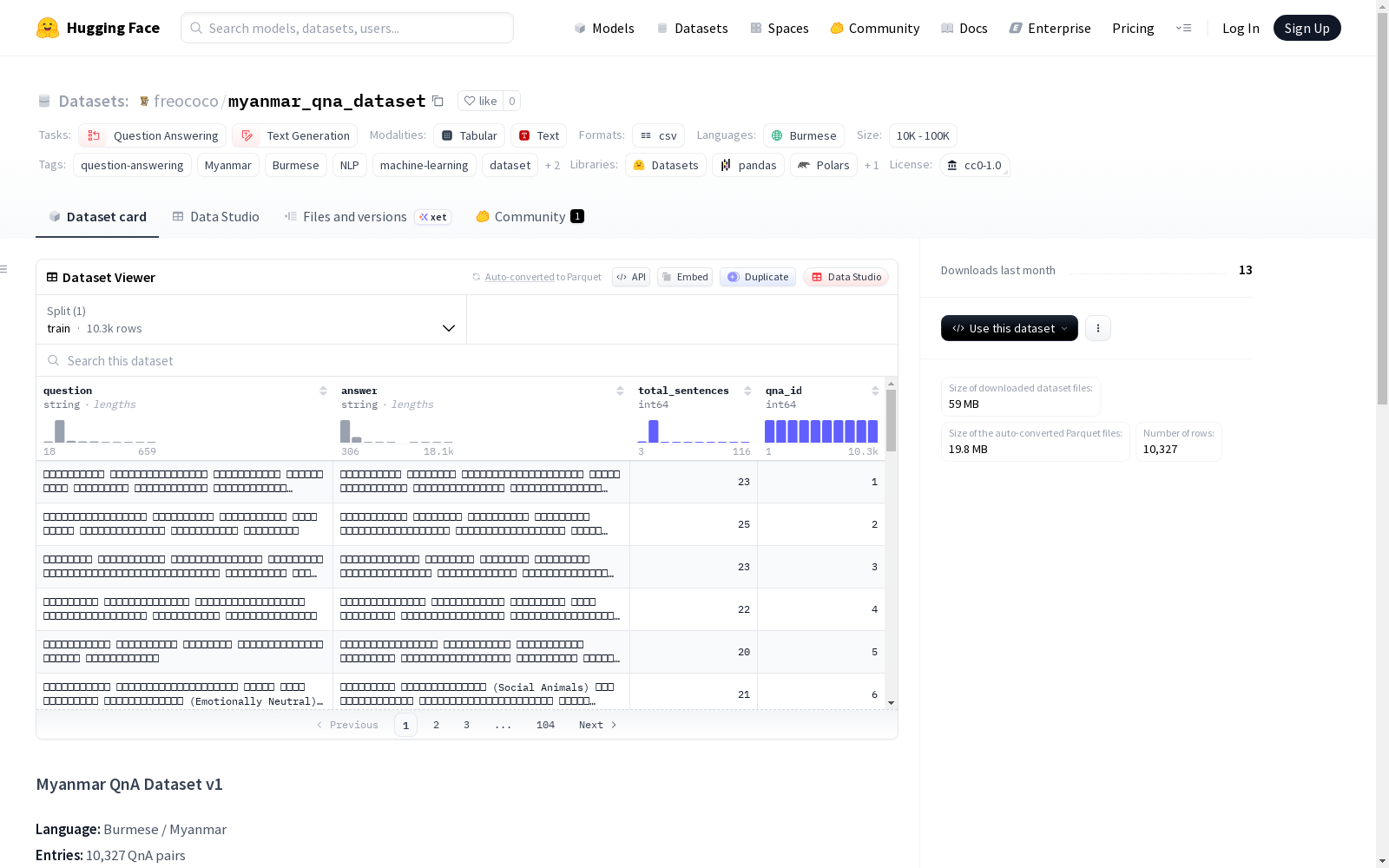Click the 10K - 100K size tag
Screen dimensions: 1389x868
[x=923, y=135]
